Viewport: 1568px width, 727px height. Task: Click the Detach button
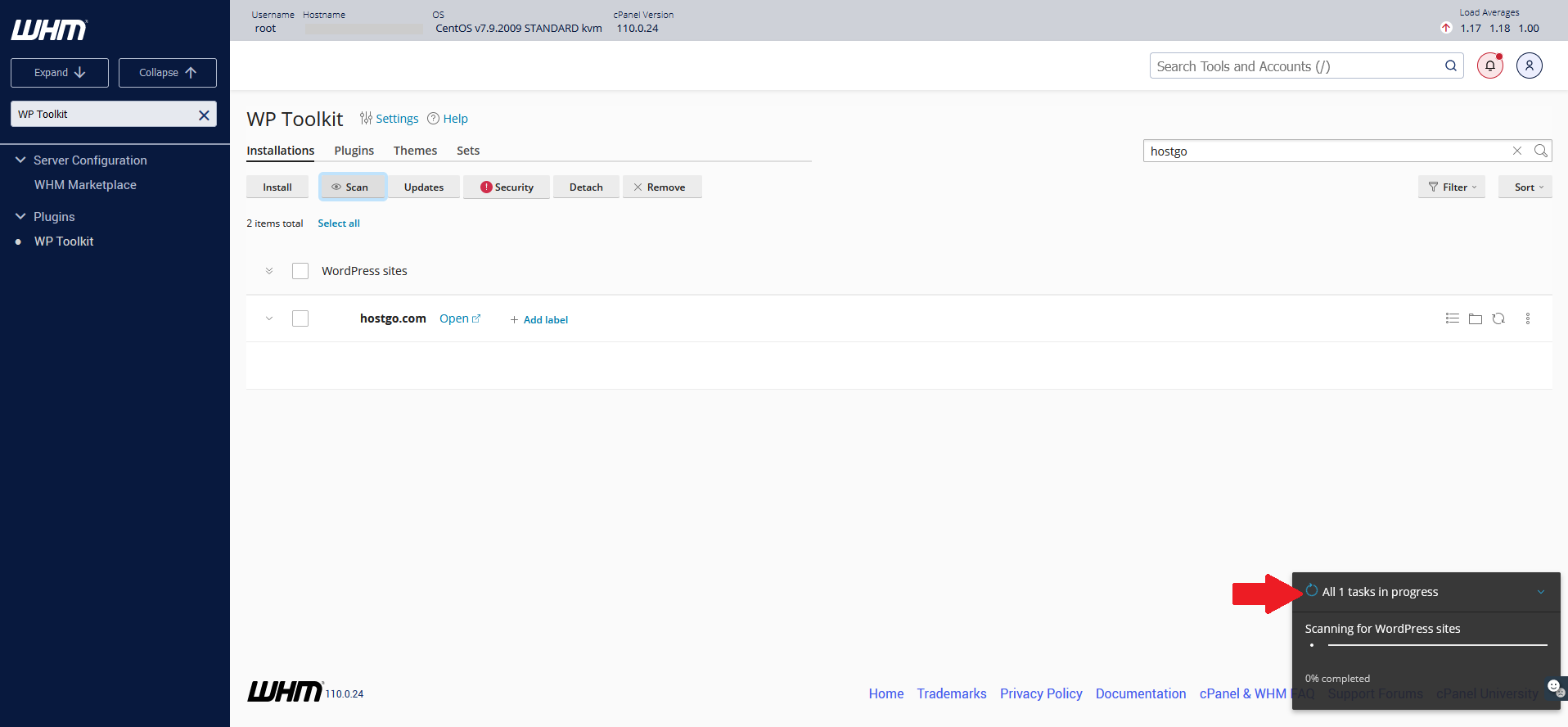pyautogui.click(x=586, y=187)
